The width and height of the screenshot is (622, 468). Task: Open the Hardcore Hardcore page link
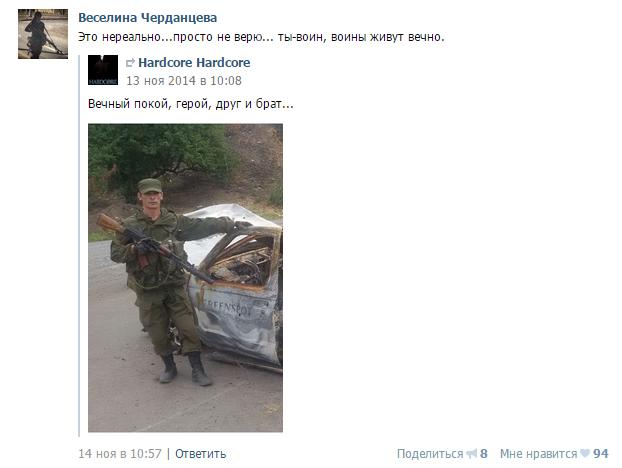coord(194,63)
